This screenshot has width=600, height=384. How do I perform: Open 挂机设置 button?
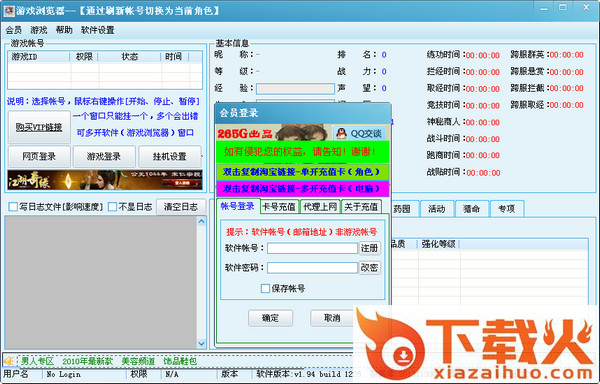170,156
